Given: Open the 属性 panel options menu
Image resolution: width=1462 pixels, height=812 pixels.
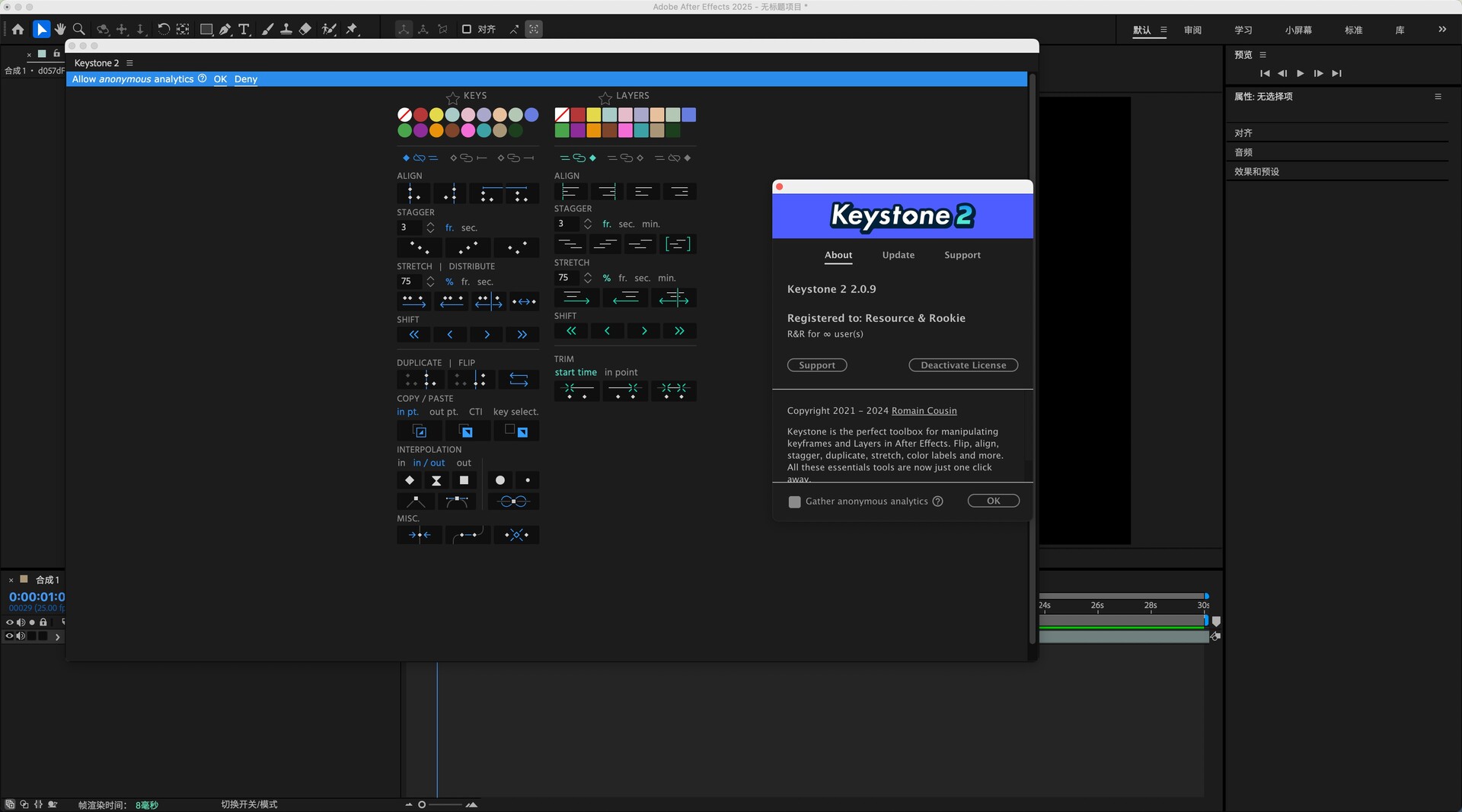Looking at the screenshot, I should (1438, 97).
